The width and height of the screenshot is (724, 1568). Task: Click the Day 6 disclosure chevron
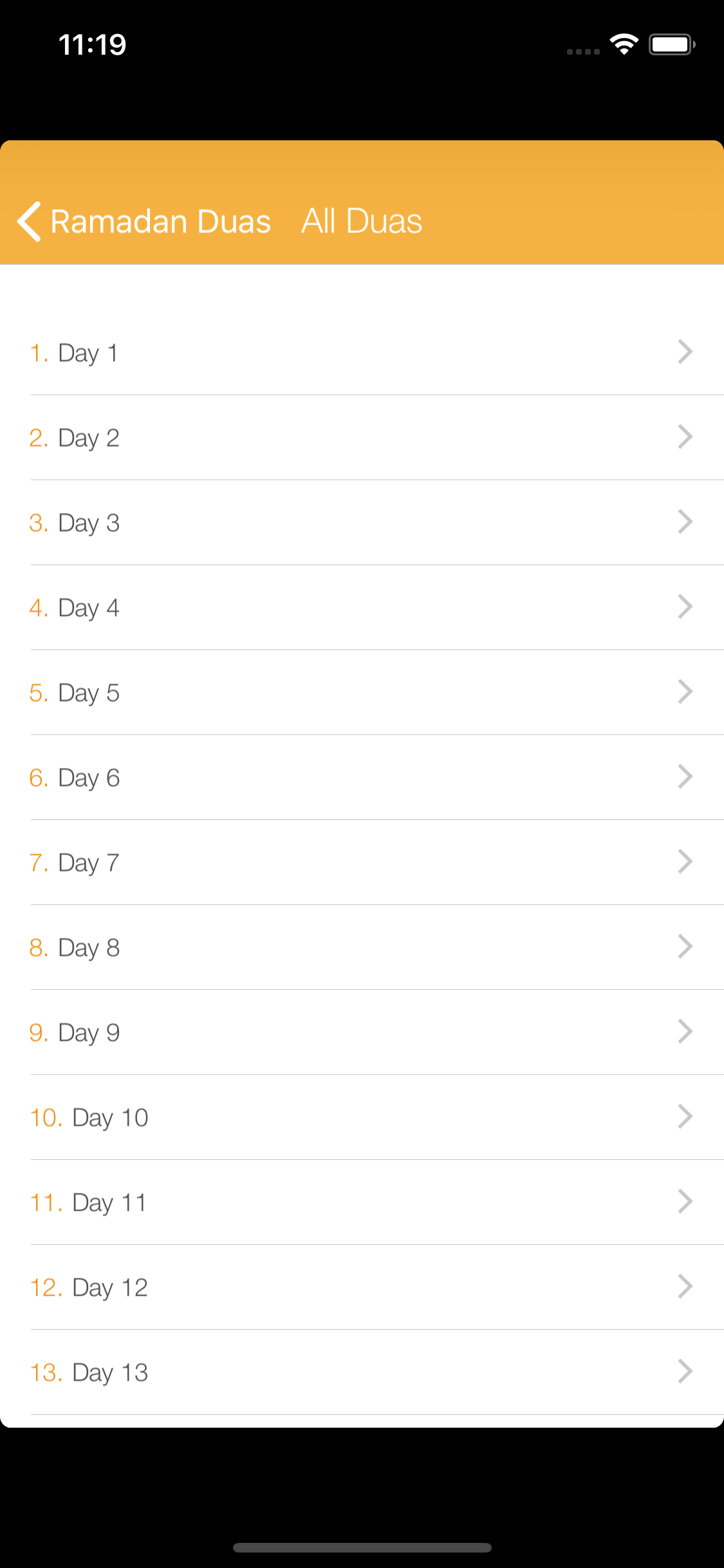[x=685, y=776]
